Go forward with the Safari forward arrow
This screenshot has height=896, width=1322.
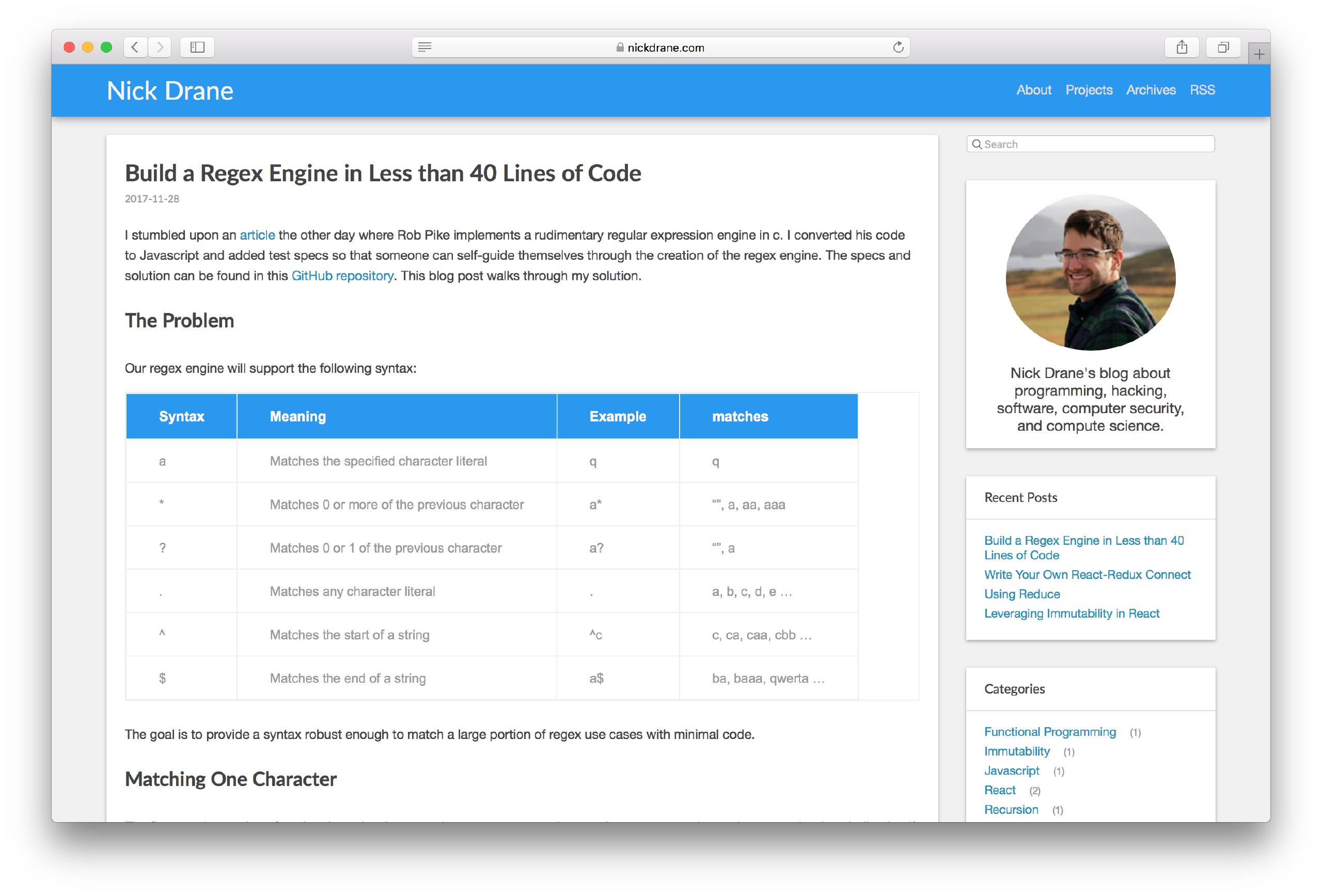(x=160, y=47)
